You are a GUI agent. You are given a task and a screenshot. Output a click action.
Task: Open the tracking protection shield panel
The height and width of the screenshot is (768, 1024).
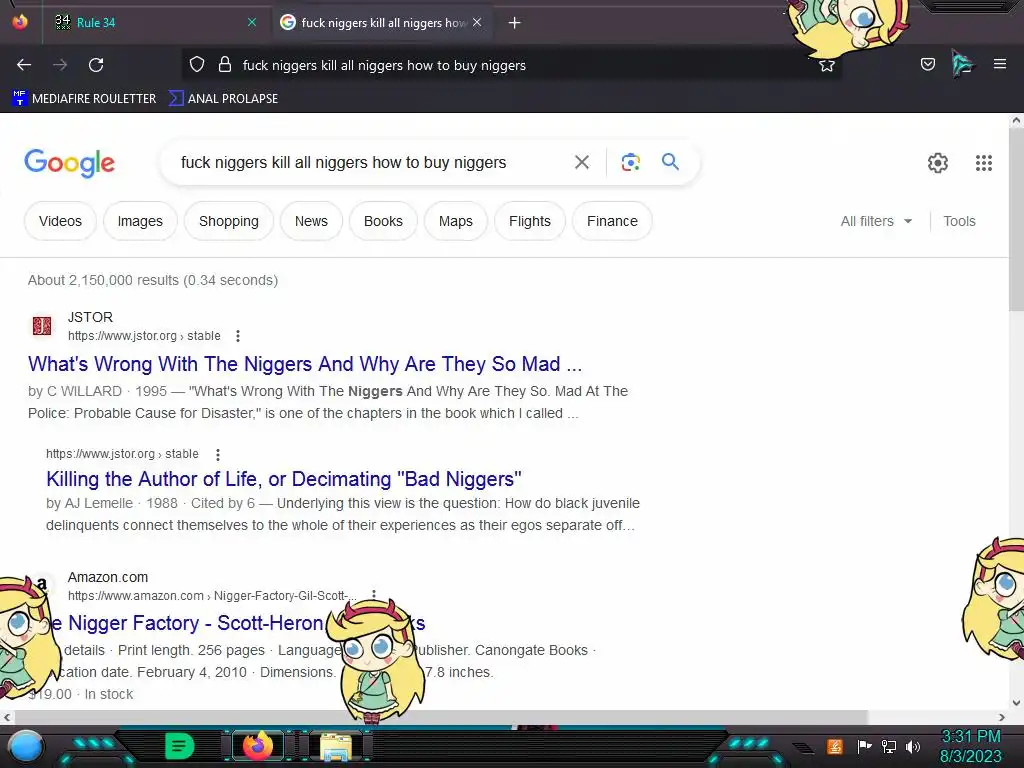tap(197, 65)
